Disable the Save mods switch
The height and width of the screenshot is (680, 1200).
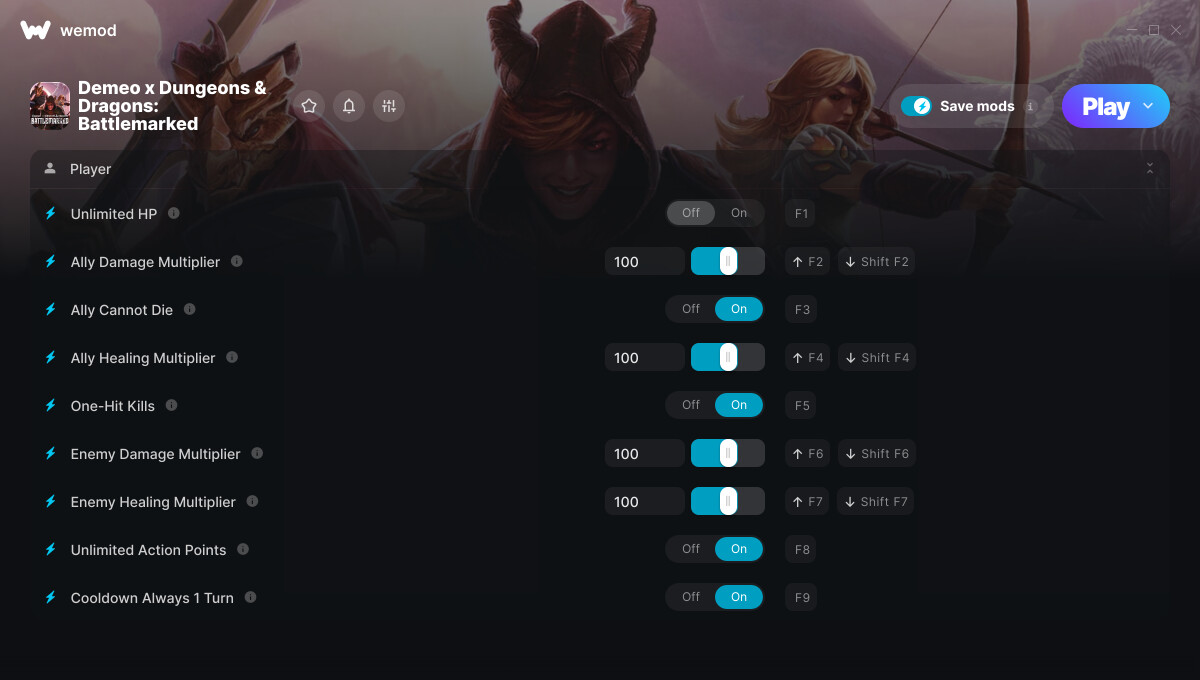click(916, 106)
